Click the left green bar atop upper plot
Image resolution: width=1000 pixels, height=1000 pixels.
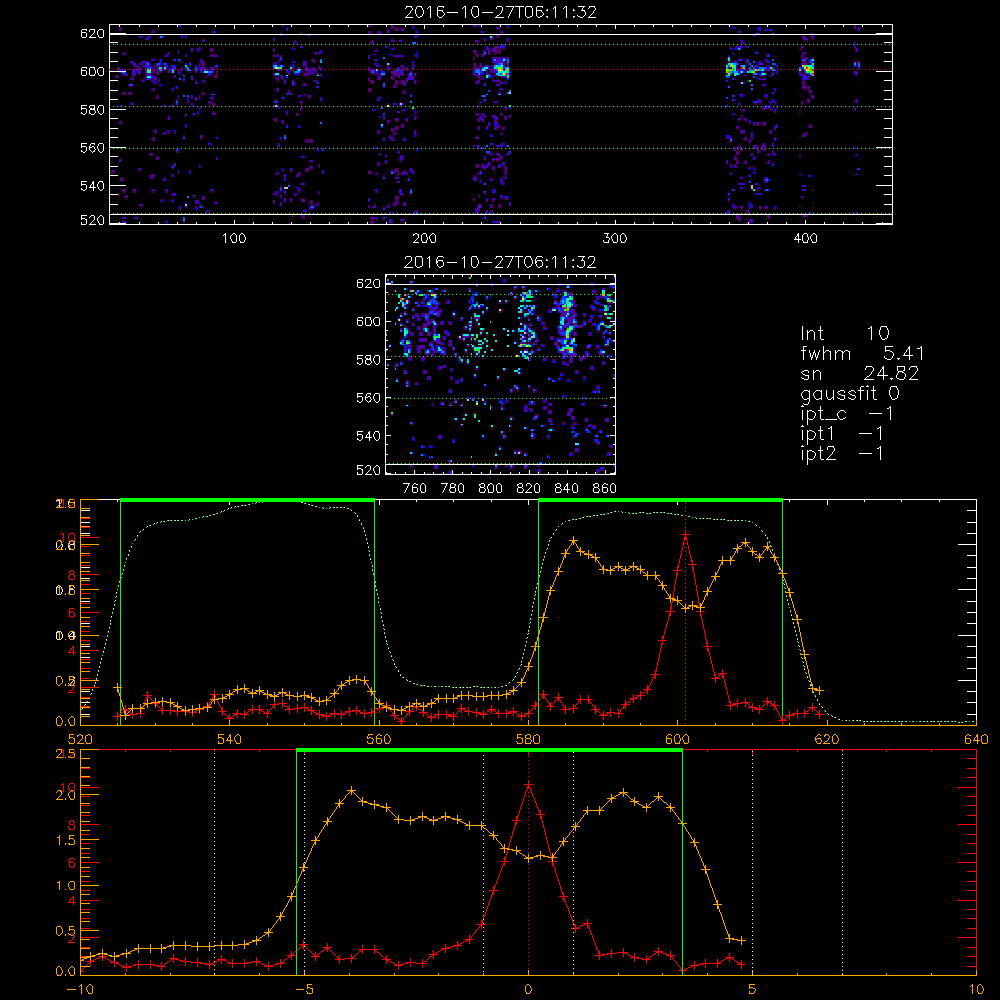(x=247, y=501)
